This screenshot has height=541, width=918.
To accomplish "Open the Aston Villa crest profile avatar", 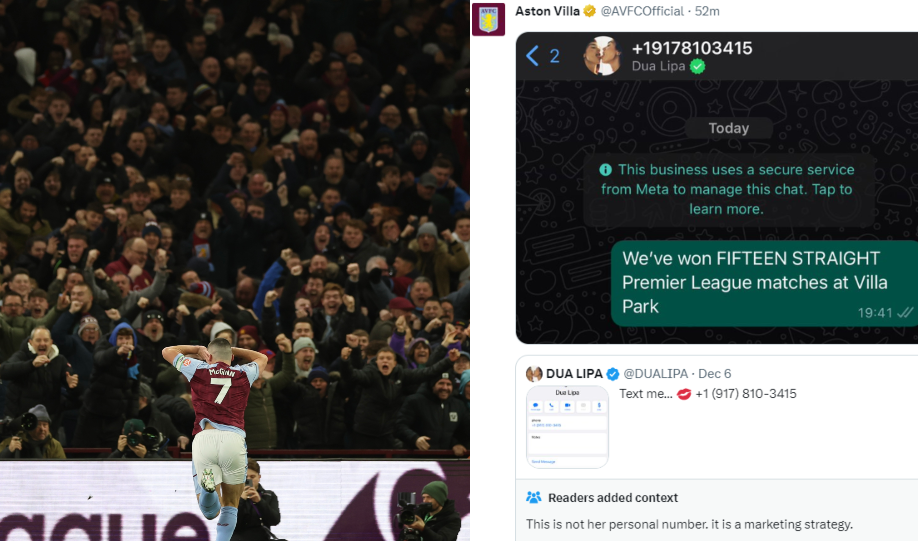I will (x=488, y=19).
